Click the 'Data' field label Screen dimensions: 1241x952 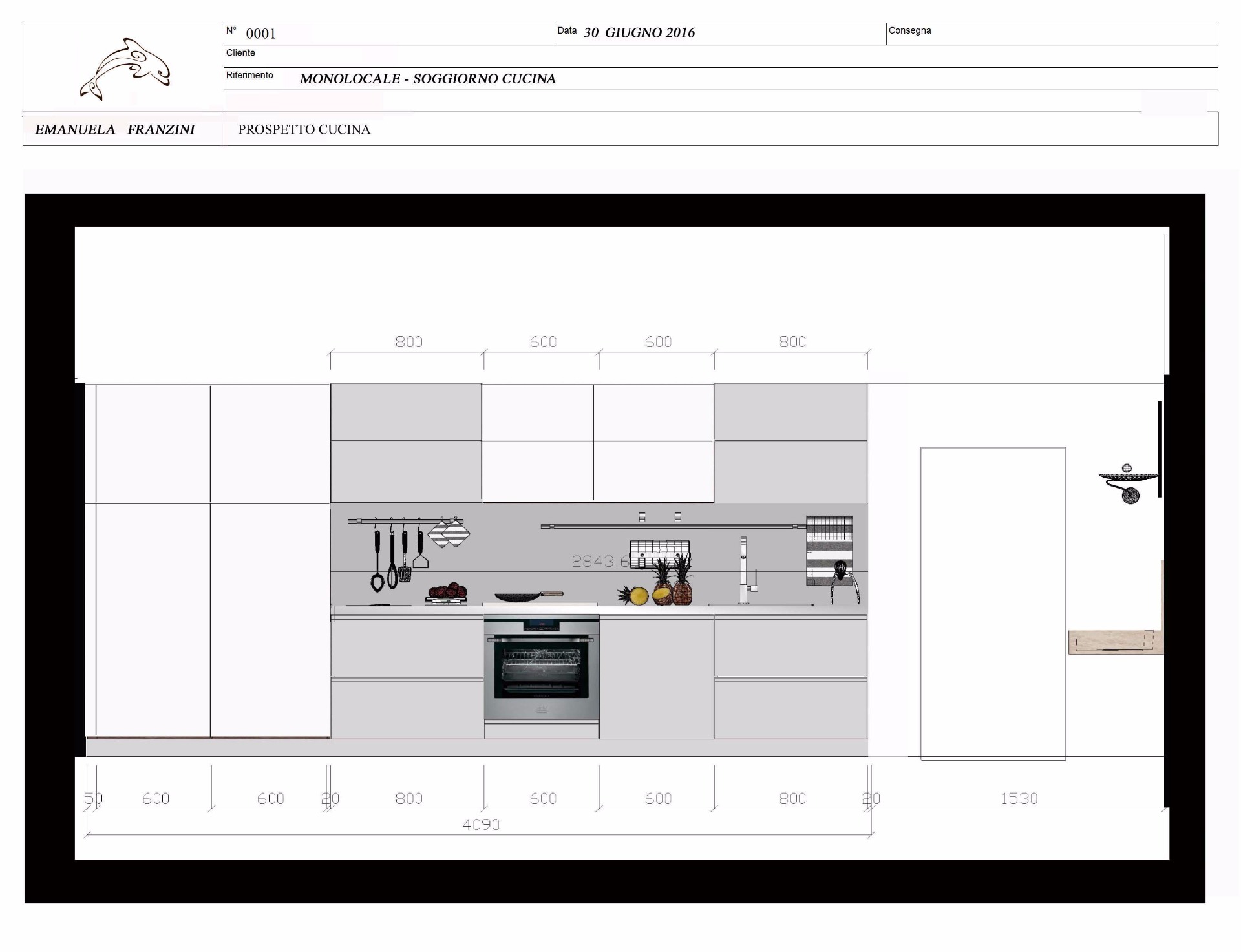(567, 30)
